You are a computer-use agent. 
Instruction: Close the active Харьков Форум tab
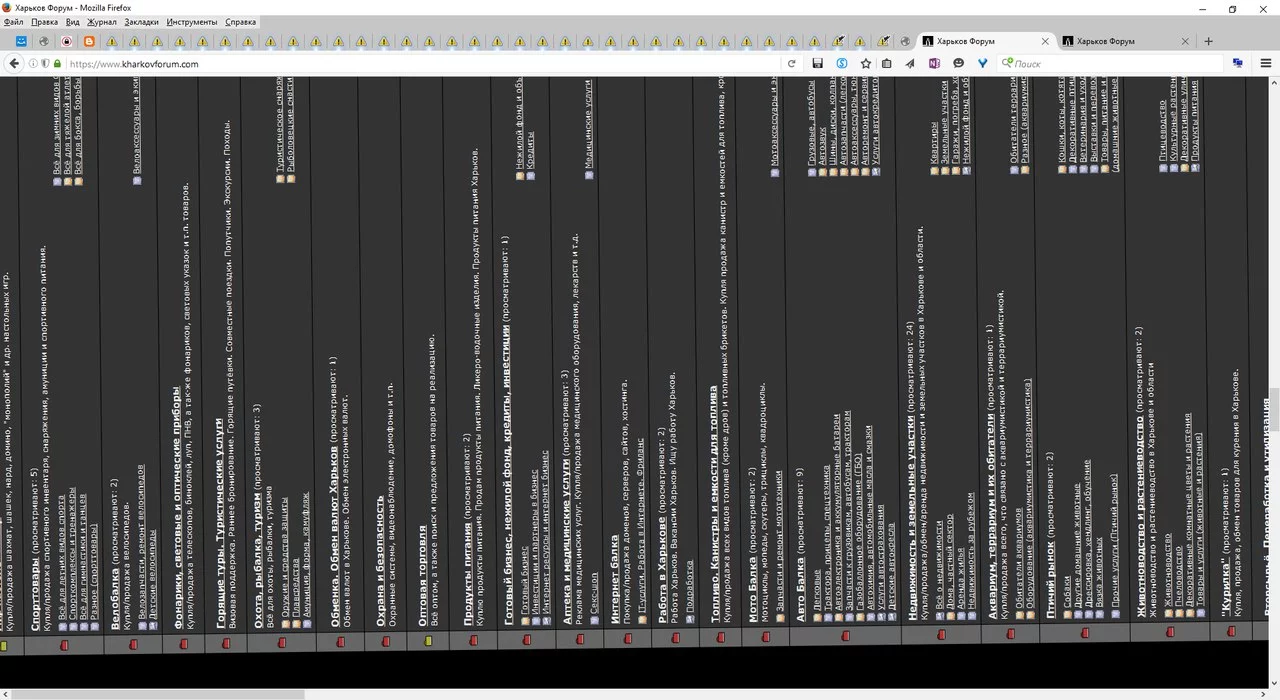[1046, 41]
